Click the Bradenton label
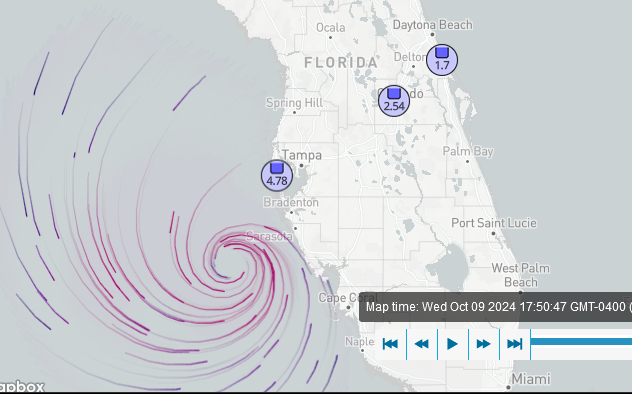Viewport: 632px width, 394px height. (x=291, y=202)
